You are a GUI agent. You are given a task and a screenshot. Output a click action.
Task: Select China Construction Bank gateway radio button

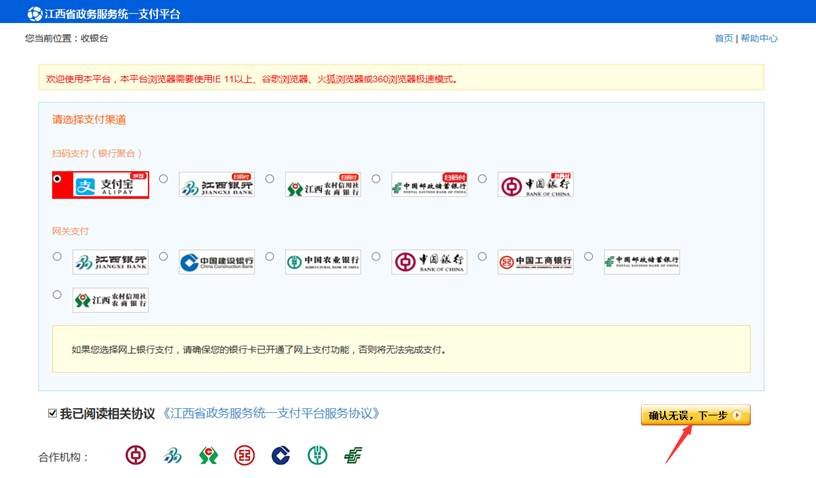(163, 256)
